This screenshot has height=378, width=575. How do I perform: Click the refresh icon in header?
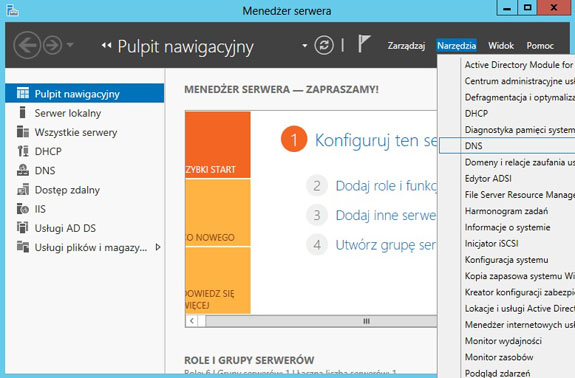click(x=324, y=45)
